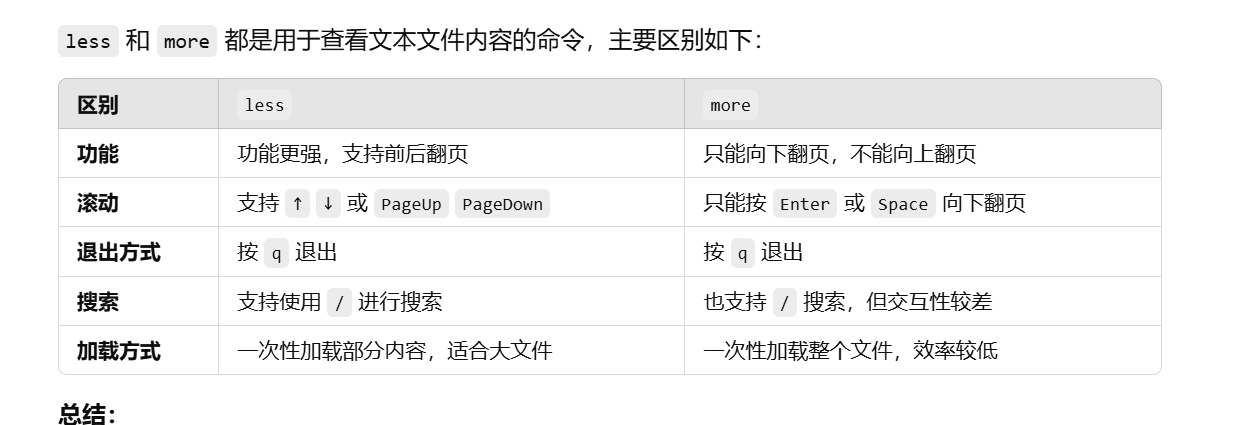
Task: Click the down arrow key chip
Action: (x=328, y=203)
